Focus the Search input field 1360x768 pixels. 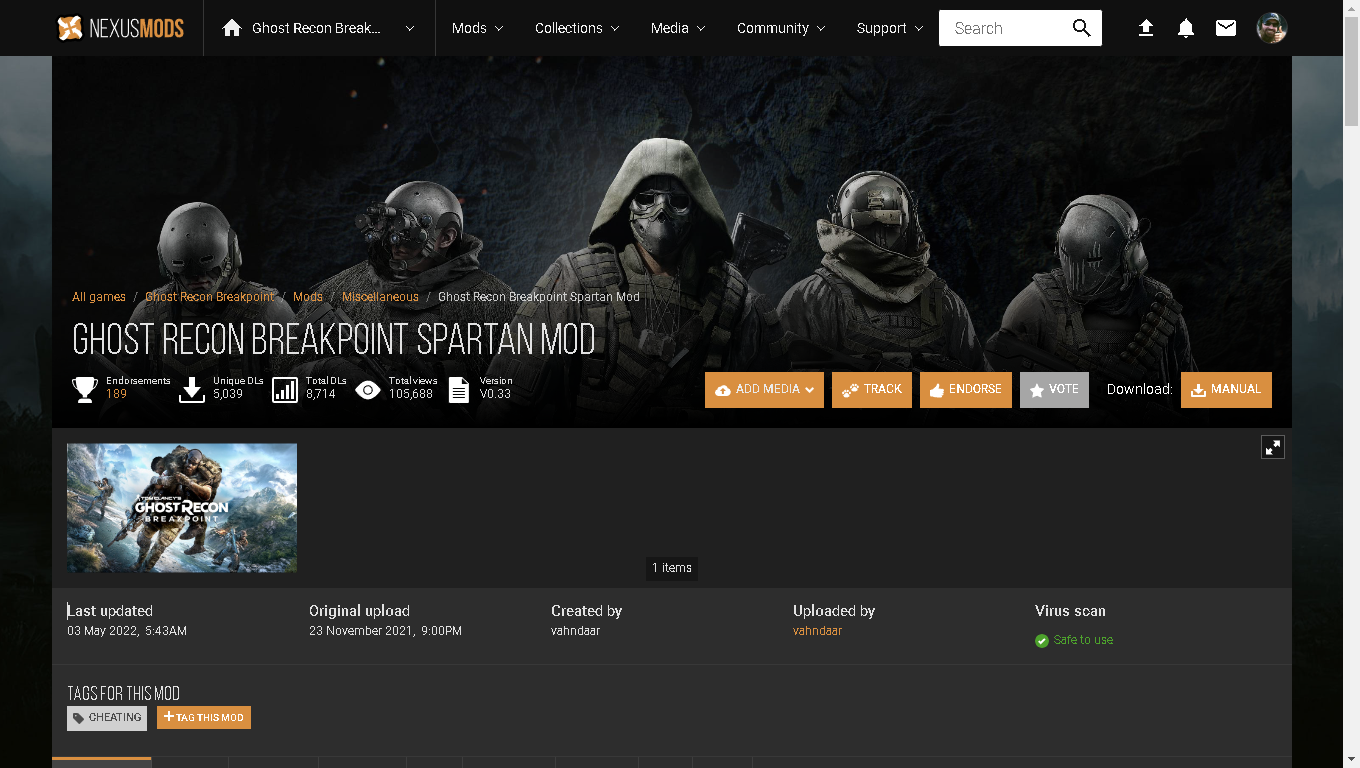click(1004, 28)
